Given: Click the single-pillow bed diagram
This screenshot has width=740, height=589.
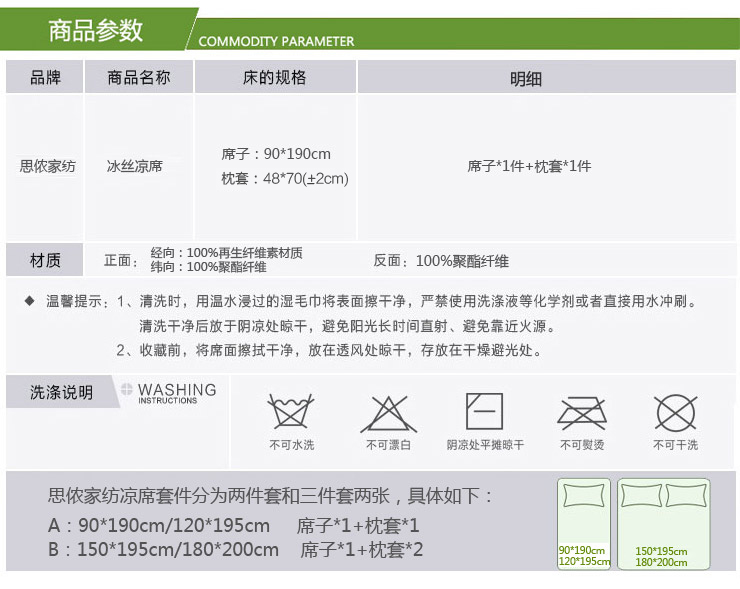Looking at the screenshot, I should point(584,524).
